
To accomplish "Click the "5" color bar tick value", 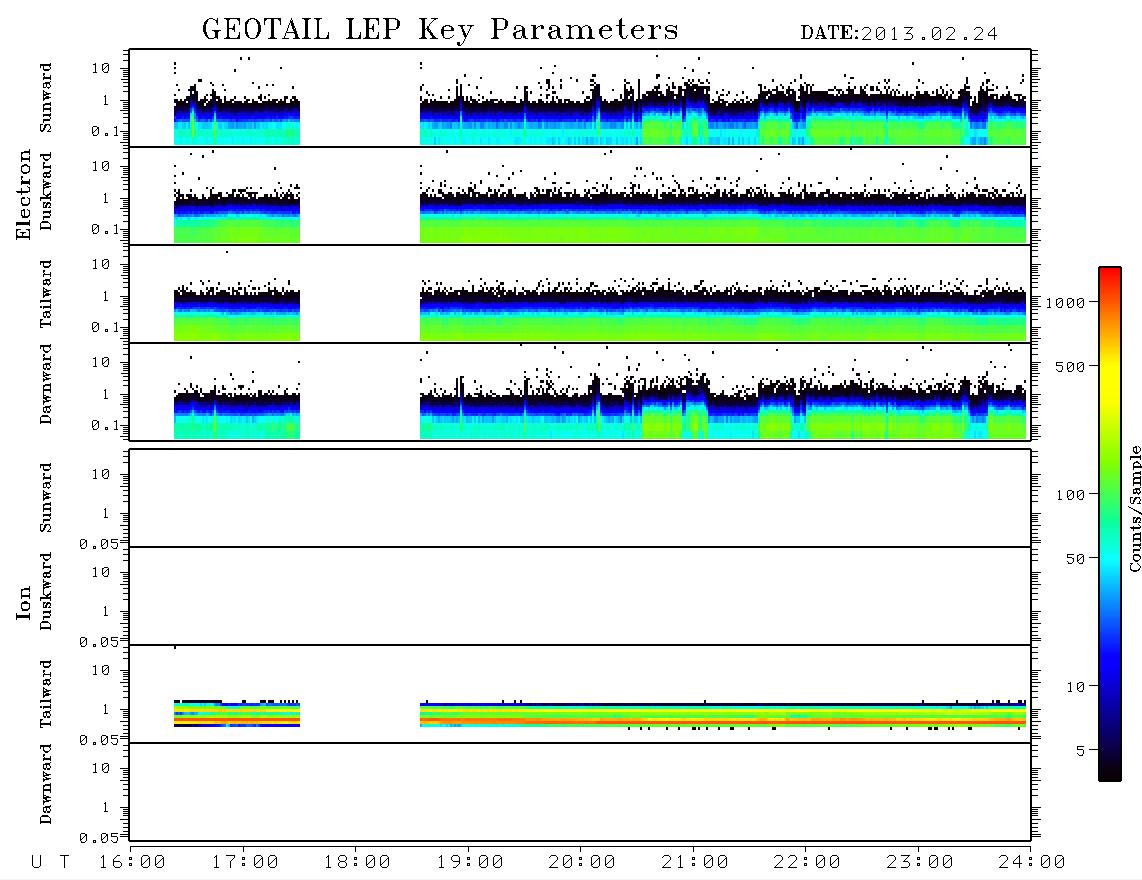I will click(1081, 750).
